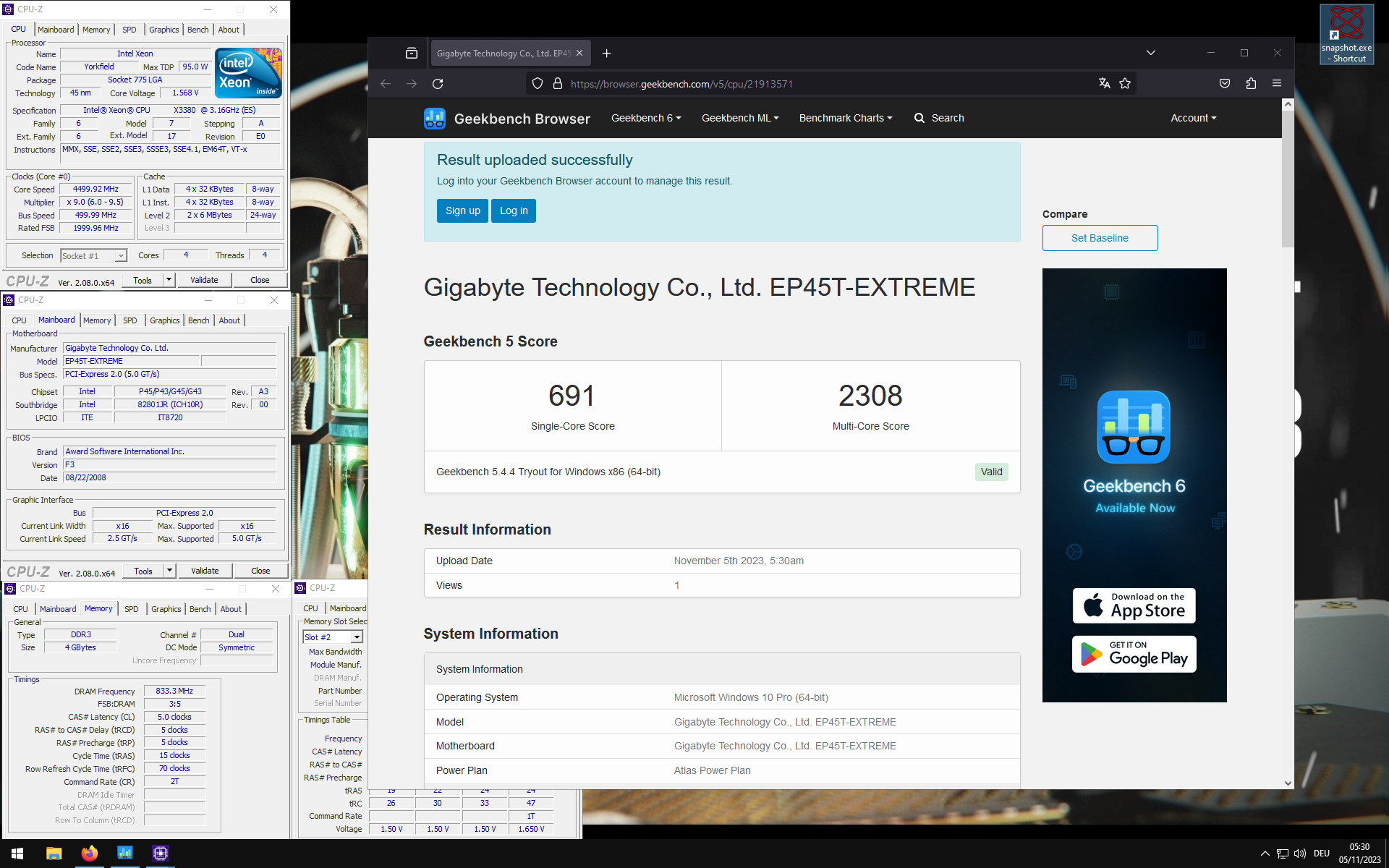
Task: Click the CPU-Z taskbar icon
Action: click(161, 854)
